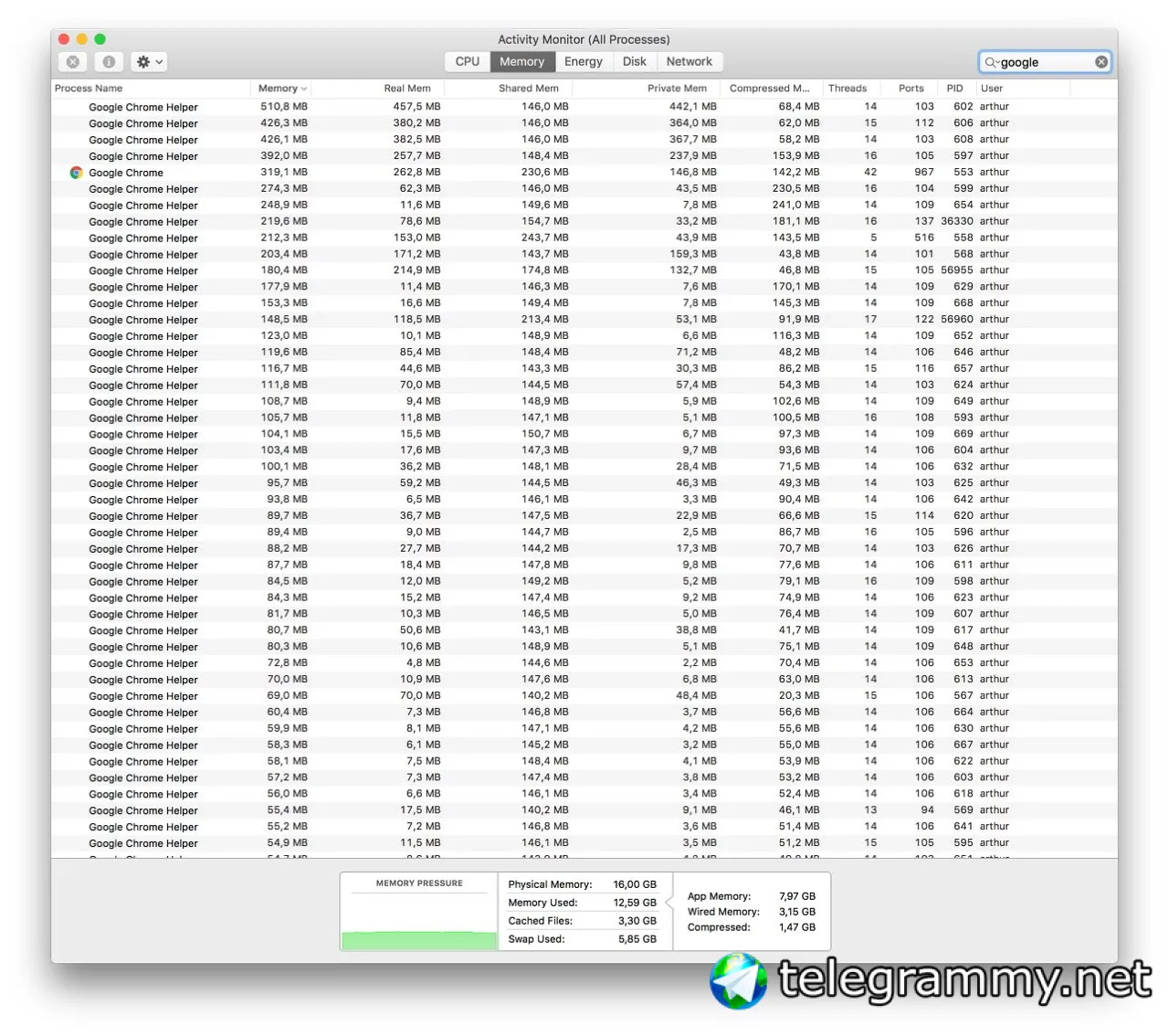
Task: Focus the search field containing 'google'
Action: (1046, 62)
